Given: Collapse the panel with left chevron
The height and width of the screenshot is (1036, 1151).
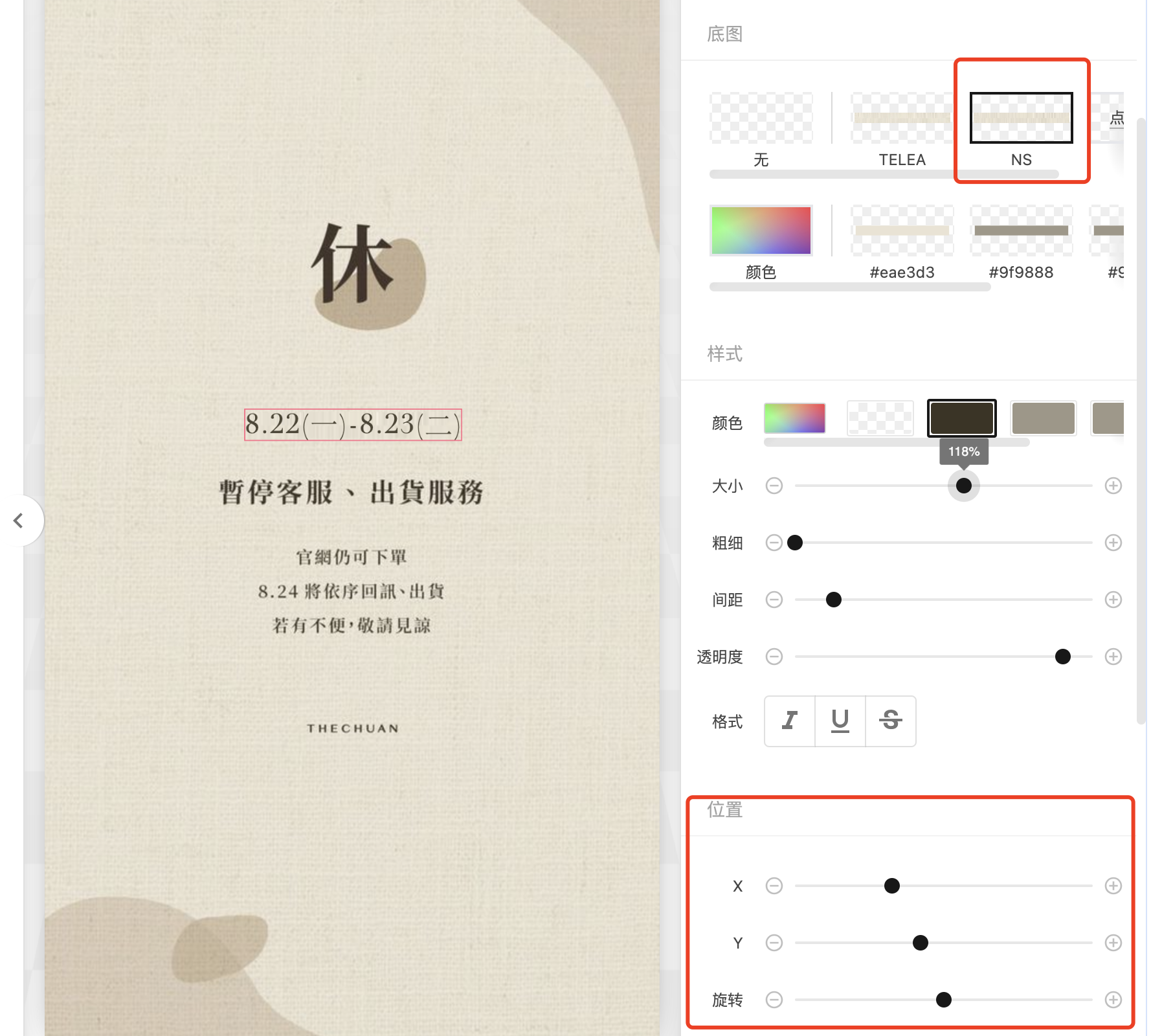Looking at the screenshot, I should point(19,521).
